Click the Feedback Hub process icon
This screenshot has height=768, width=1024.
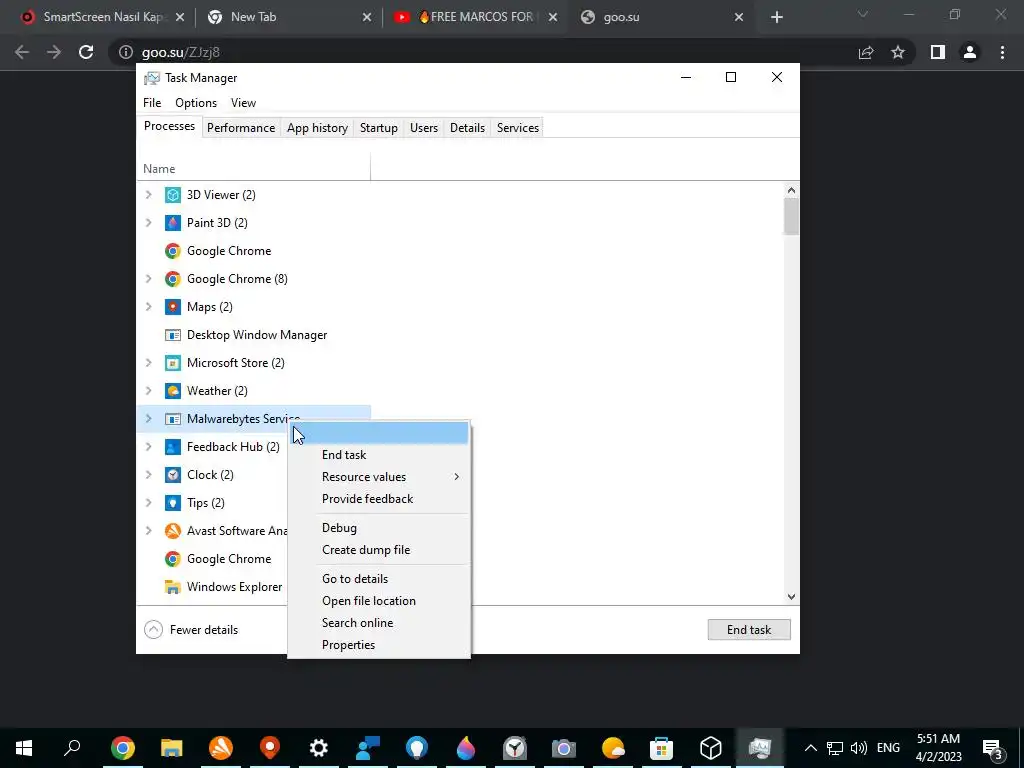coord(172,447)
